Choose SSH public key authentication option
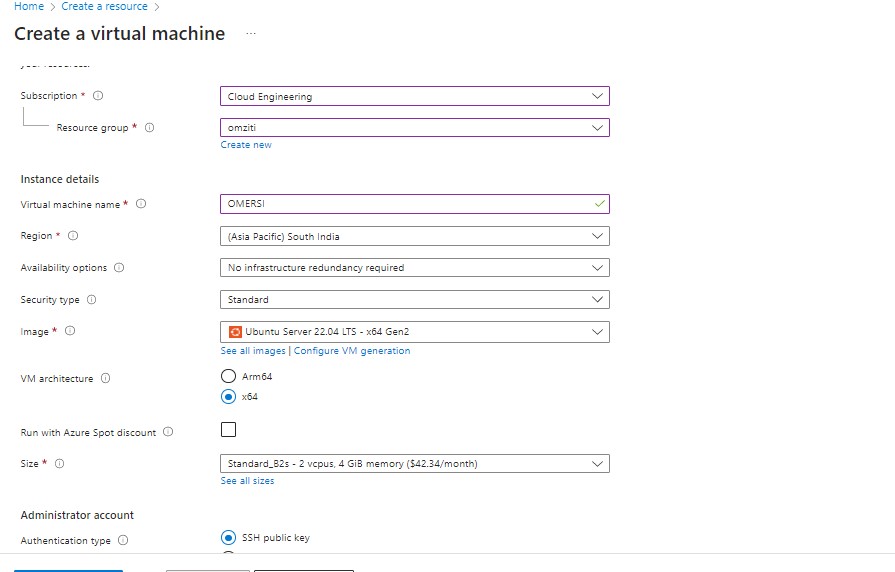The image size is (895, 572). 228,538
